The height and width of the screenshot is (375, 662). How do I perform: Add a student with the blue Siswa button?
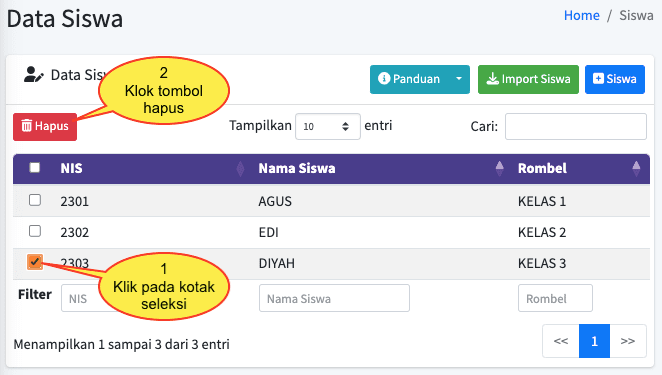click(x=615, y=79)
